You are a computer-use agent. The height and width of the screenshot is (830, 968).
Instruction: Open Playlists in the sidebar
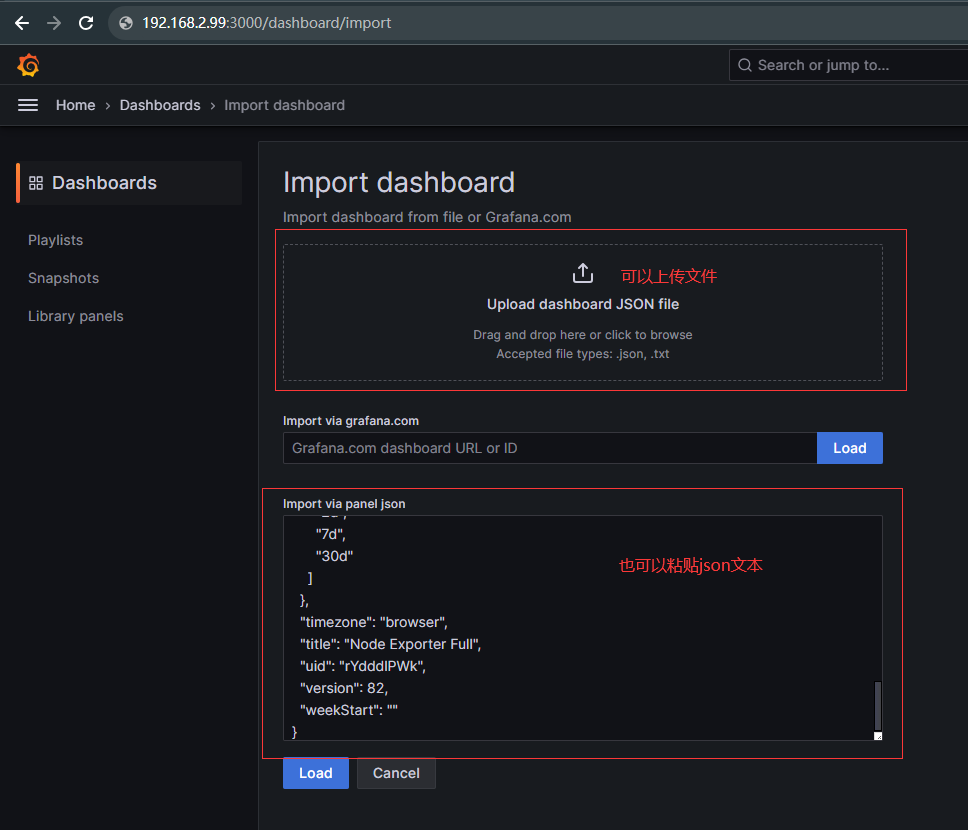pyautogui.click(x=55, y=240)
